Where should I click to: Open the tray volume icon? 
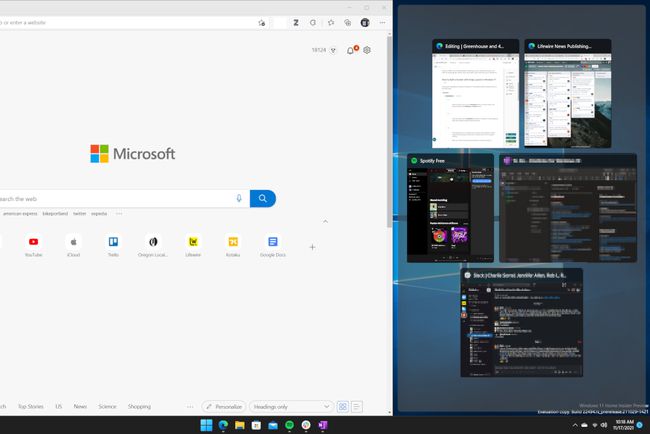[604, 425]
